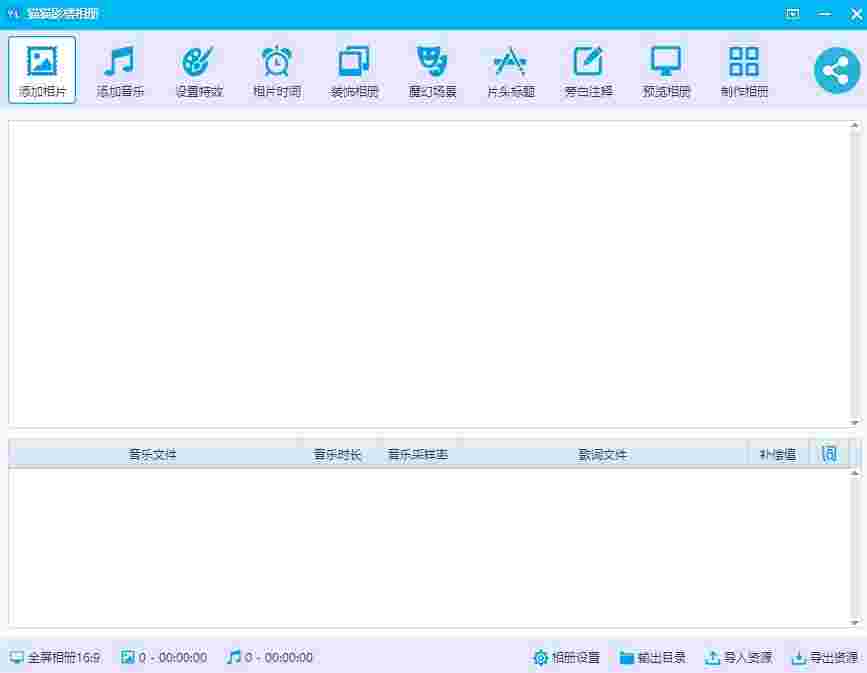Open 相册设置 (Album Settings)
867x673 pixels.
coord(566,657)
